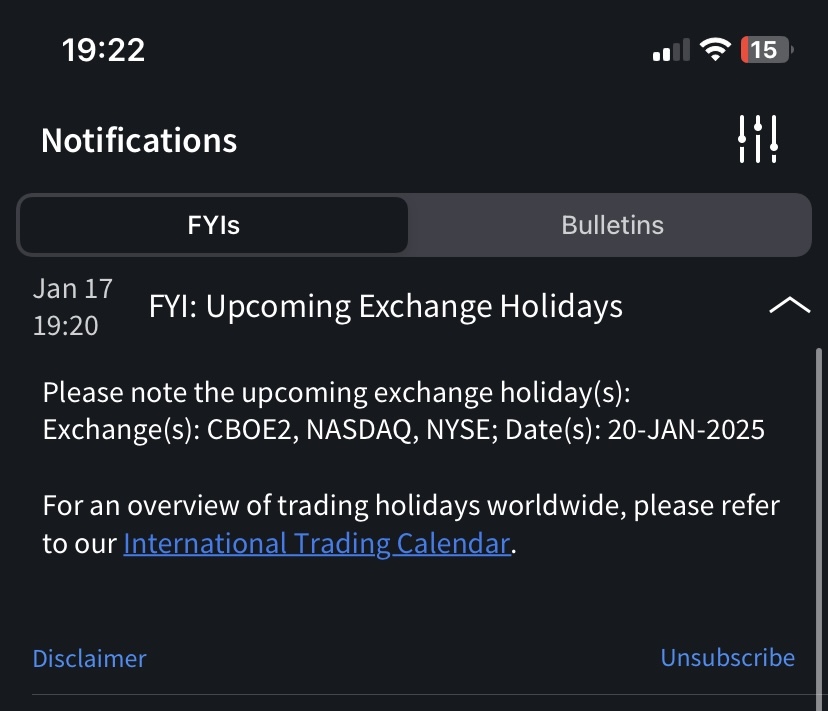This screenshot has width=828, height=711.
Task: Tap the FYI: Upcoming Exchange Holidays title
Action: (385, 306)
